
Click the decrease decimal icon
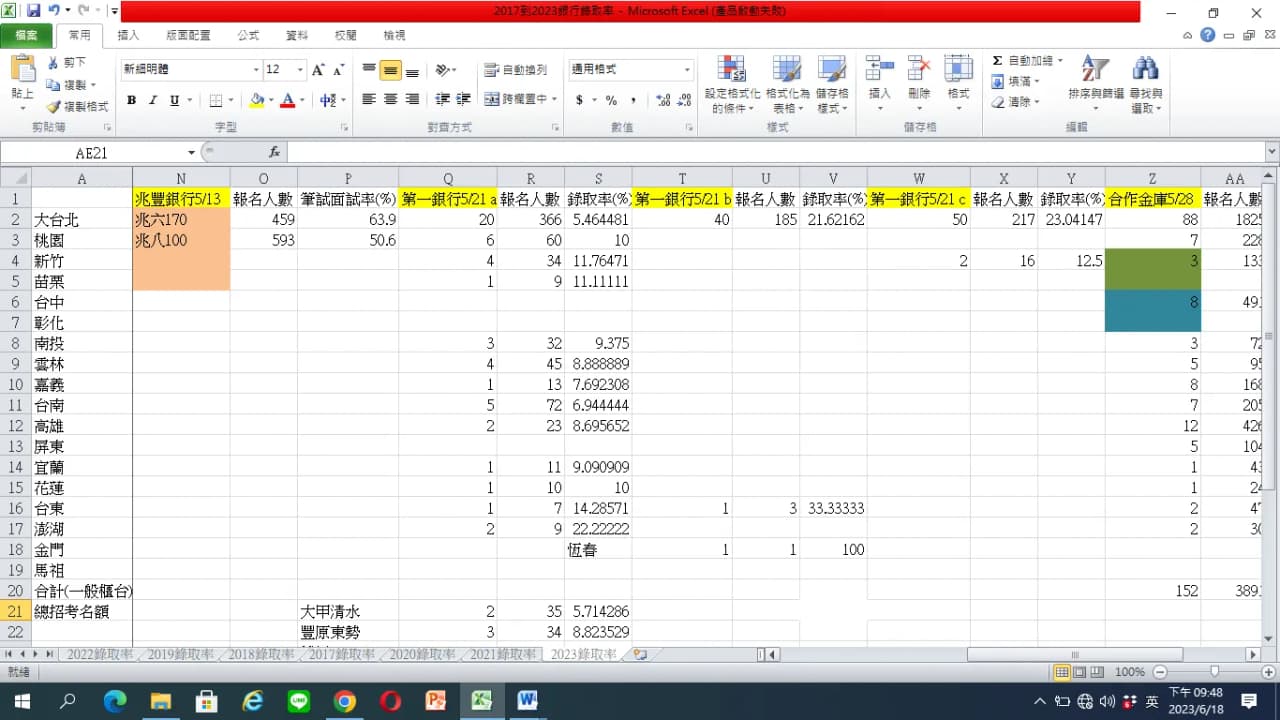684,100
